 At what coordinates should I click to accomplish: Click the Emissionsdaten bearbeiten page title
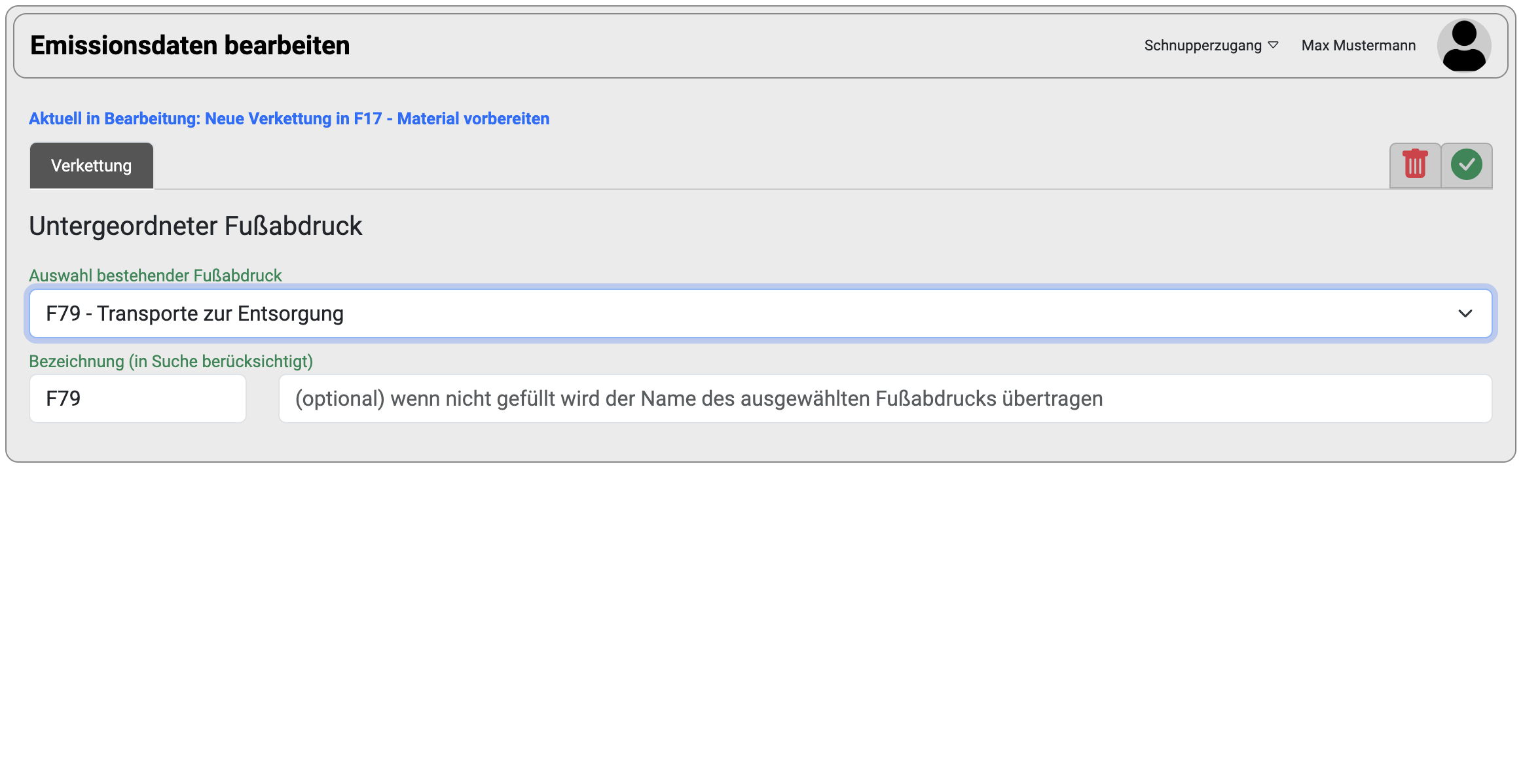pyautogui.click(x=190, y=46)
